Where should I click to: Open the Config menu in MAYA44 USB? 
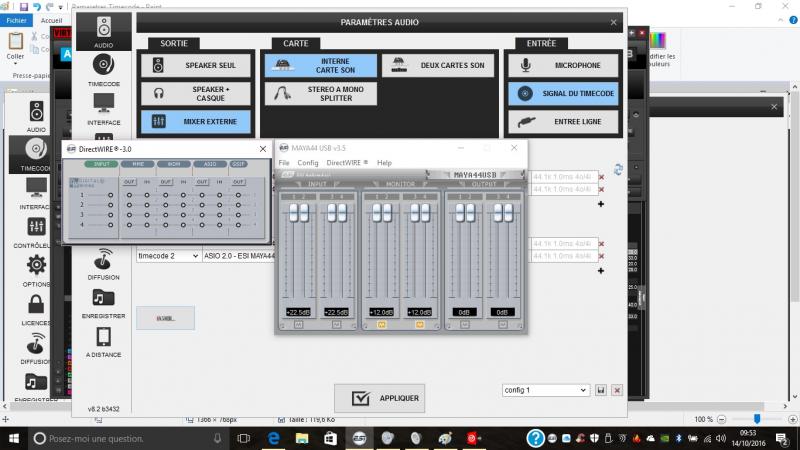coord(307,162)
